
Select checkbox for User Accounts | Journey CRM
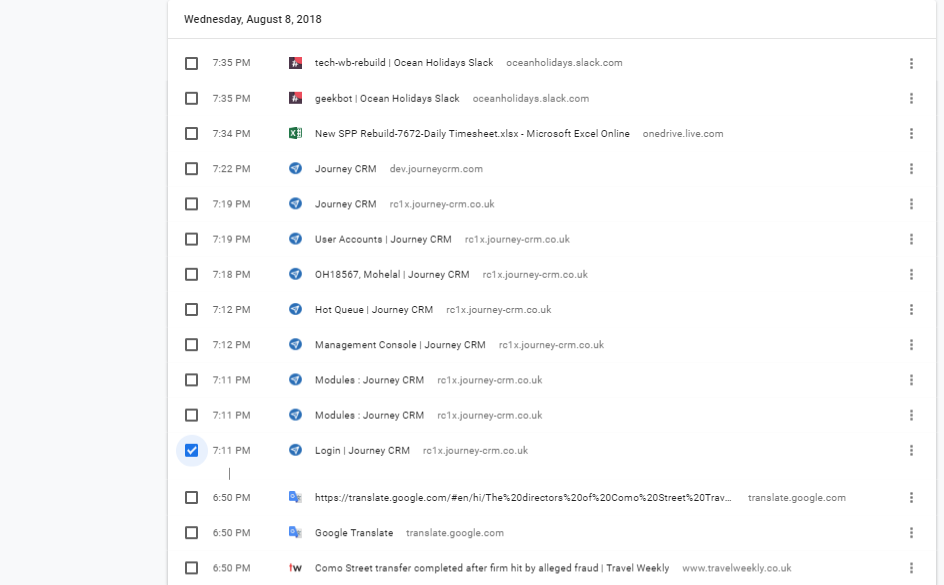pyautogui.click(x=191, y=239)
